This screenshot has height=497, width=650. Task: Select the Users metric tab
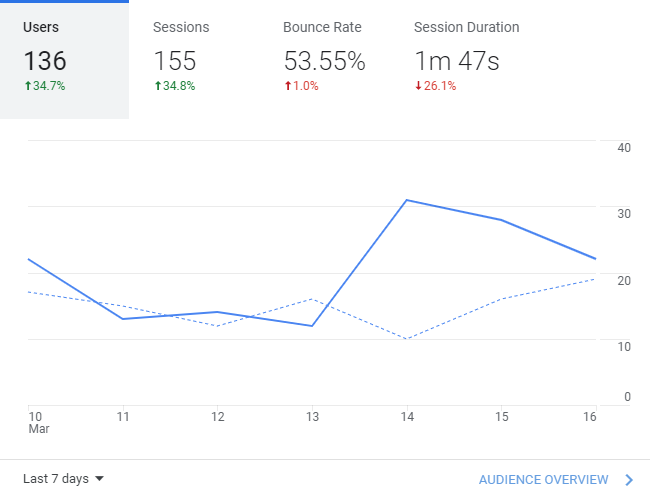coord(64,59)
